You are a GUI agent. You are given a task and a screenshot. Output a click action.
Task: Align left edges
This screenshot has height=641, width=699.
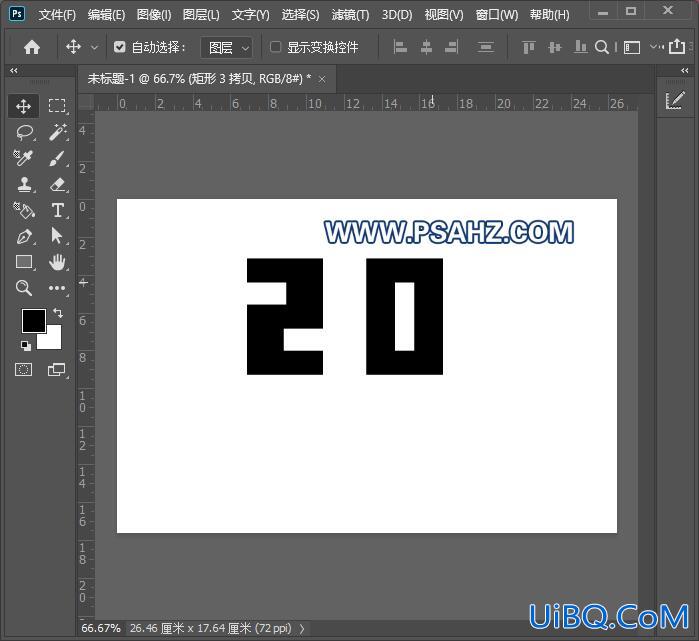(400, 47)
